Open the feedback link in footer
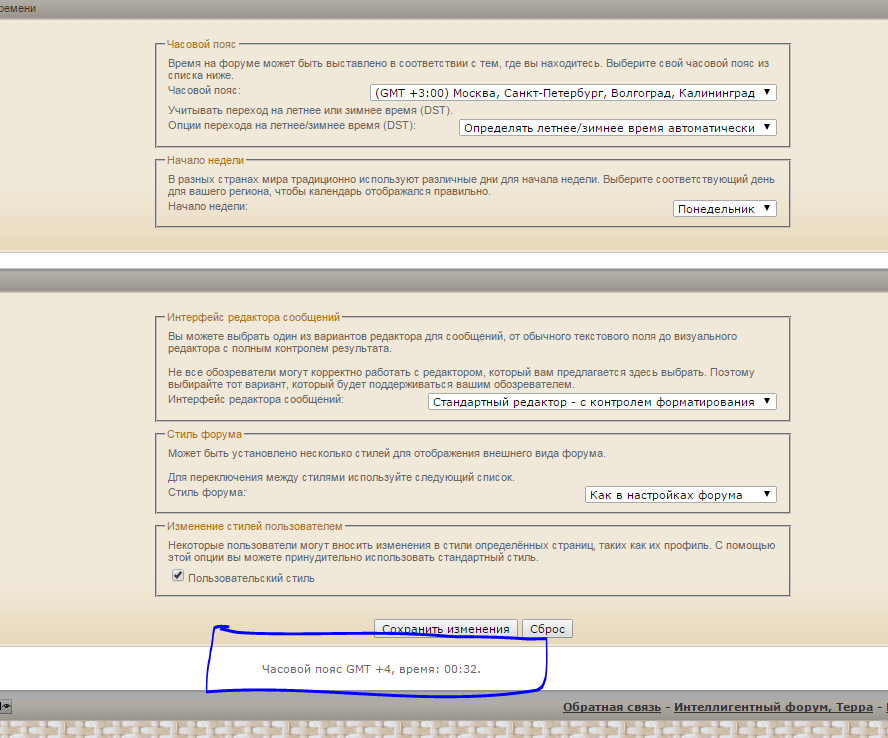 (x=612, y=707)
